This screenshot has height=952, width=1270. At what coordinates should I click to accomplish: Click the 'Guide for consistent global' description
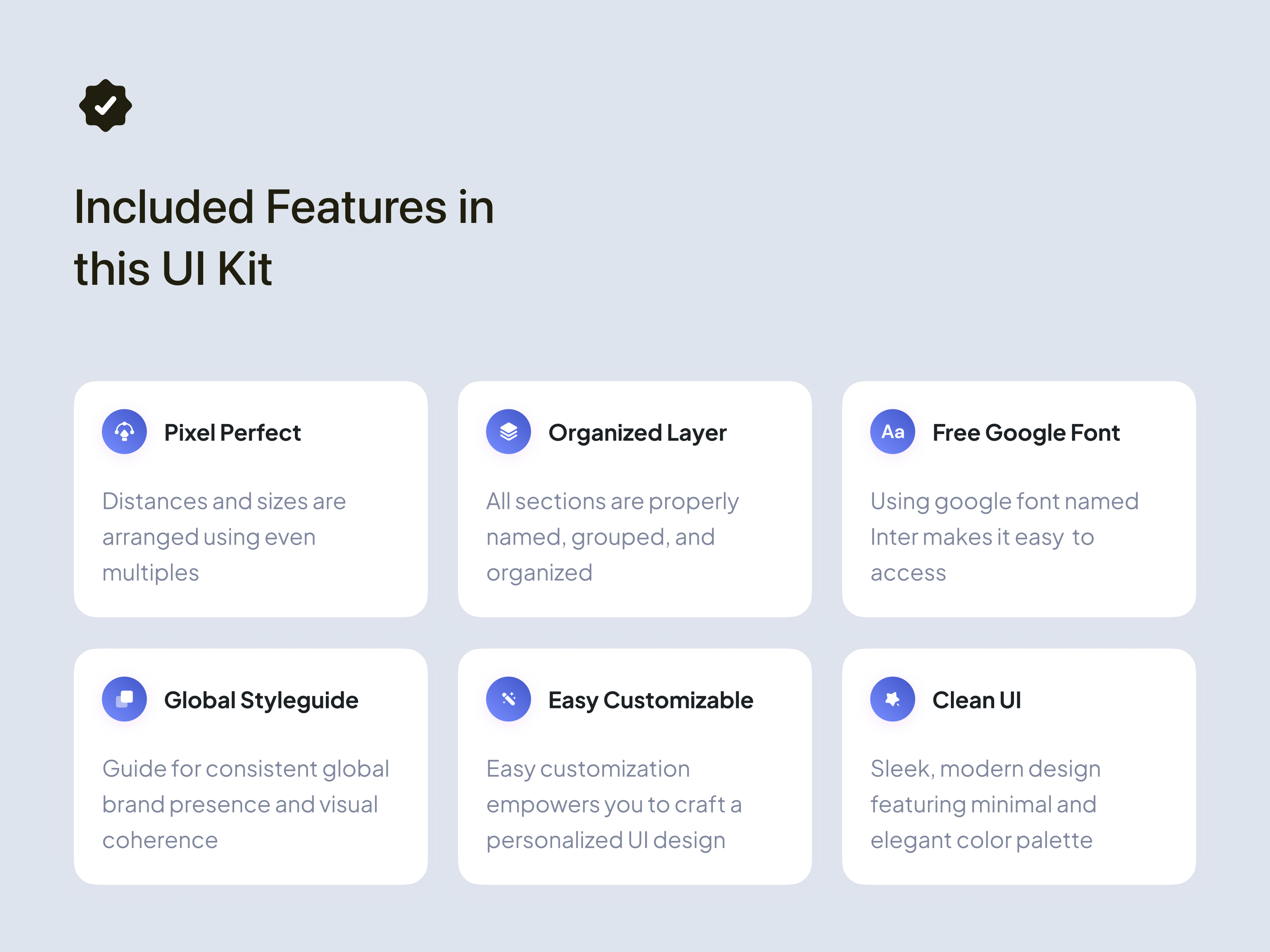click(x=245, y=804)
